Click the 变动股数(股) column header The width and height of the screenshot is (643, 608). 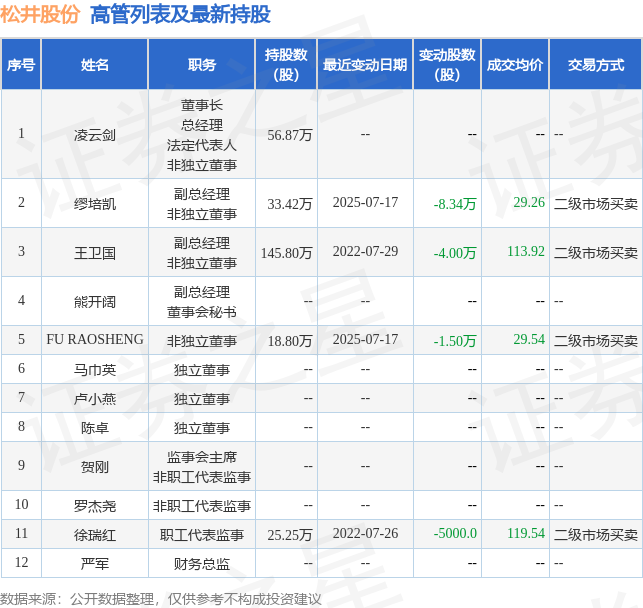(x=447, y=64)
